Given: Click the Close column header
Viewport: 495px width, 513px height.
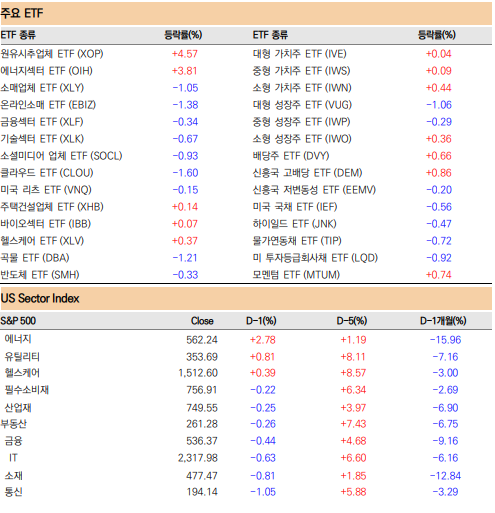Looking at the screenshot, I should pyautogui.click(x=202, y=321).
